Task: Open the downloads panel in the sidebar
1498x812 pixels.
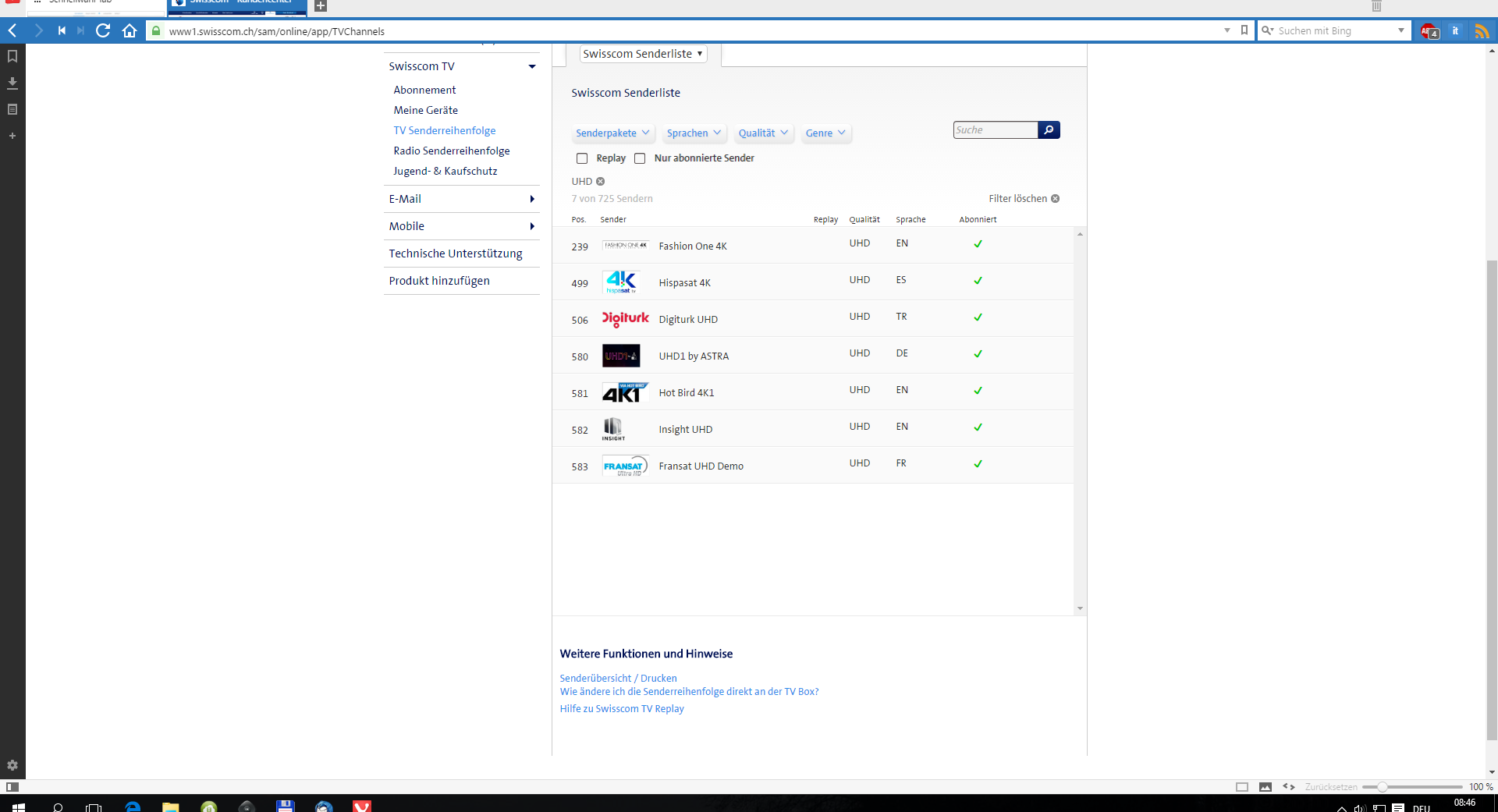Action: 12,83
